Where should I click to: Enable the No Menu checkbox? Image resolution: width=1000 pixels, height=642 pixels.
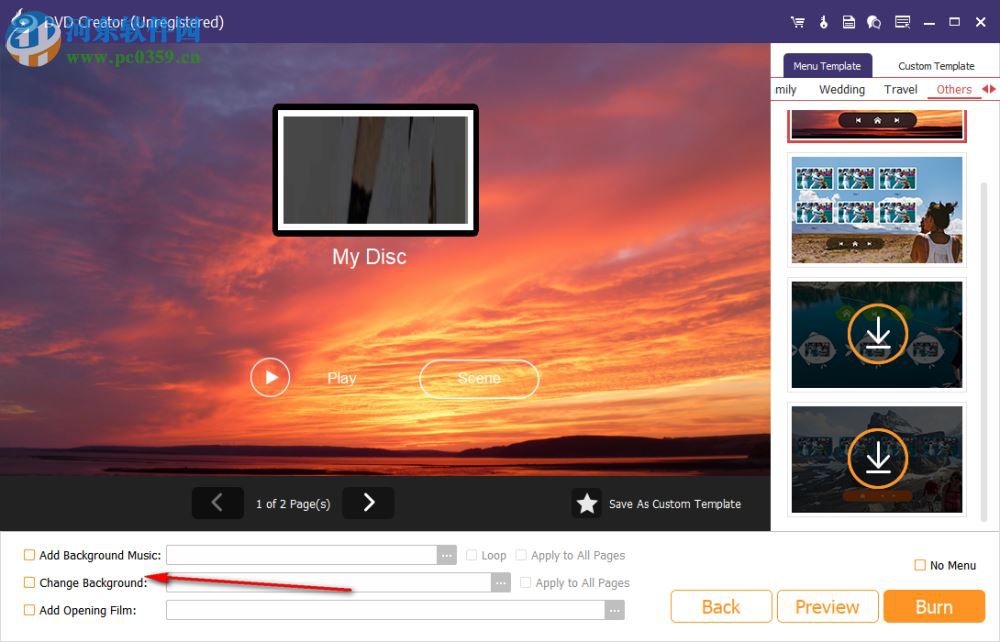click(x=918, y=565)
